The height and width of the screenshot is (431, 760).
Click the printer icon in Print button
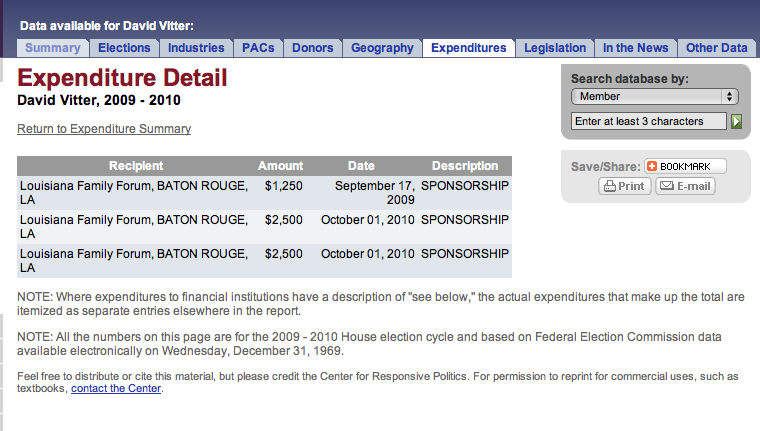pyautogui.click(x=609, y=186)
